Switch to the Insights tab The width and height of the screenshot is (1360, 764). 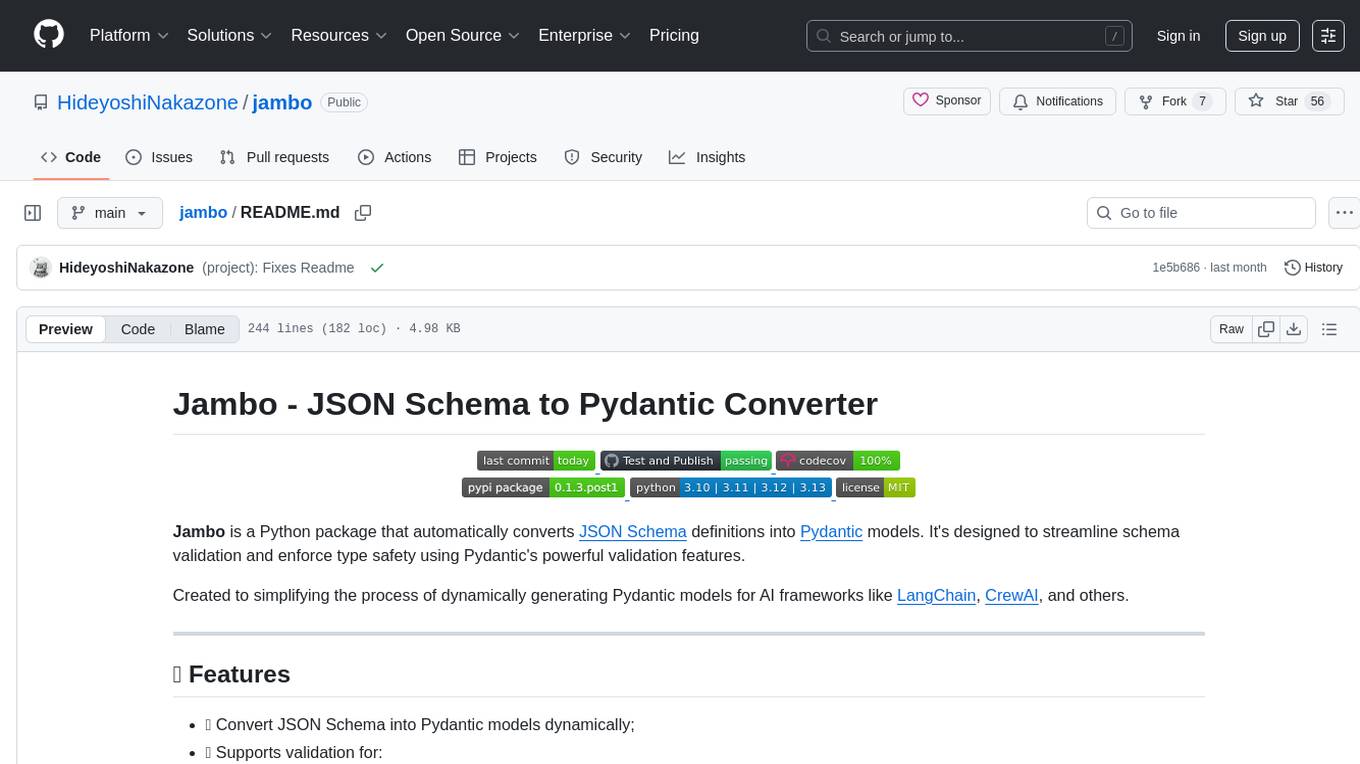click(x=707, y=157)
